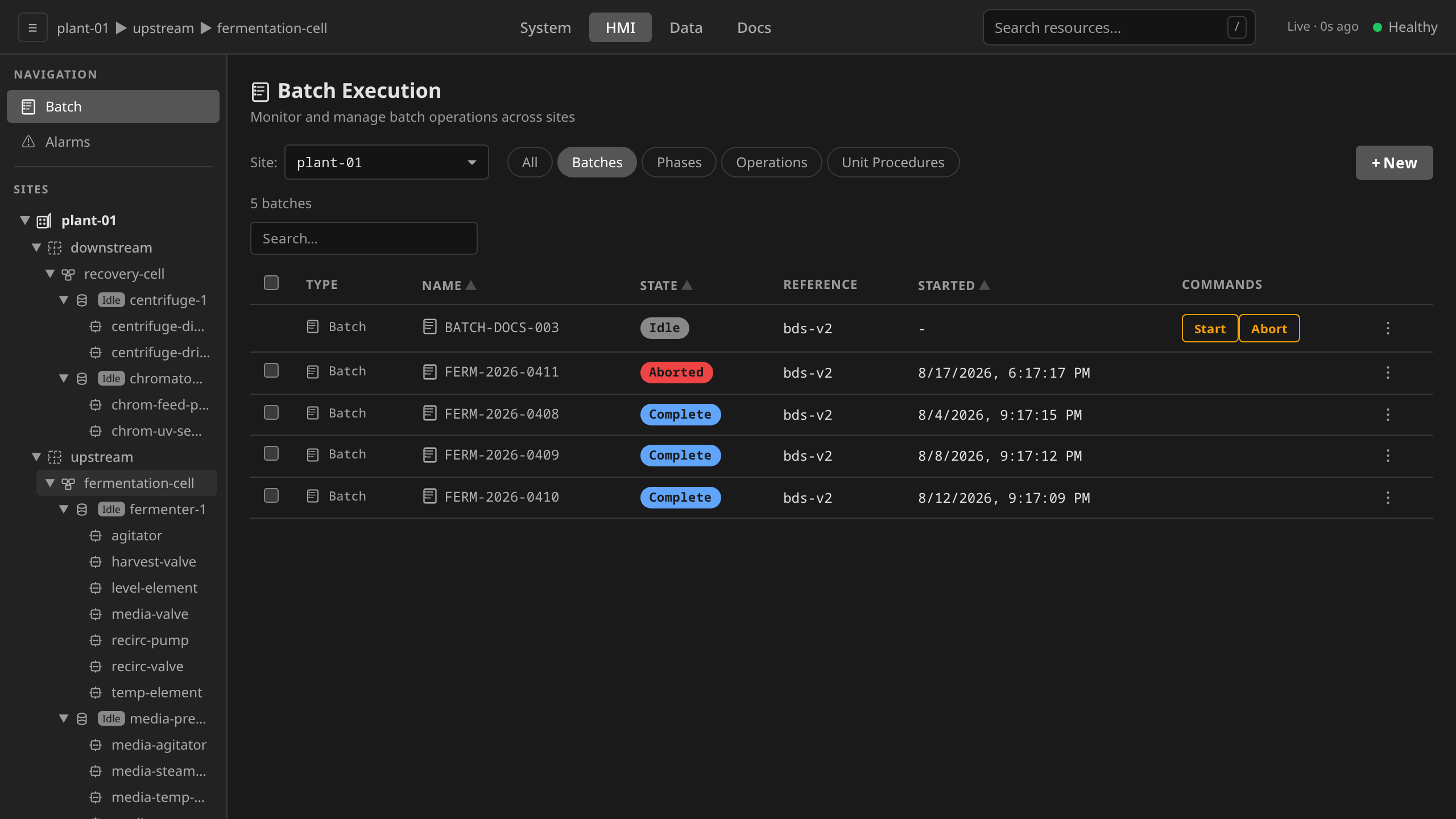Collapse the fermenter-1 tree node
1456x819 pixels.
[x=64, y=509]
